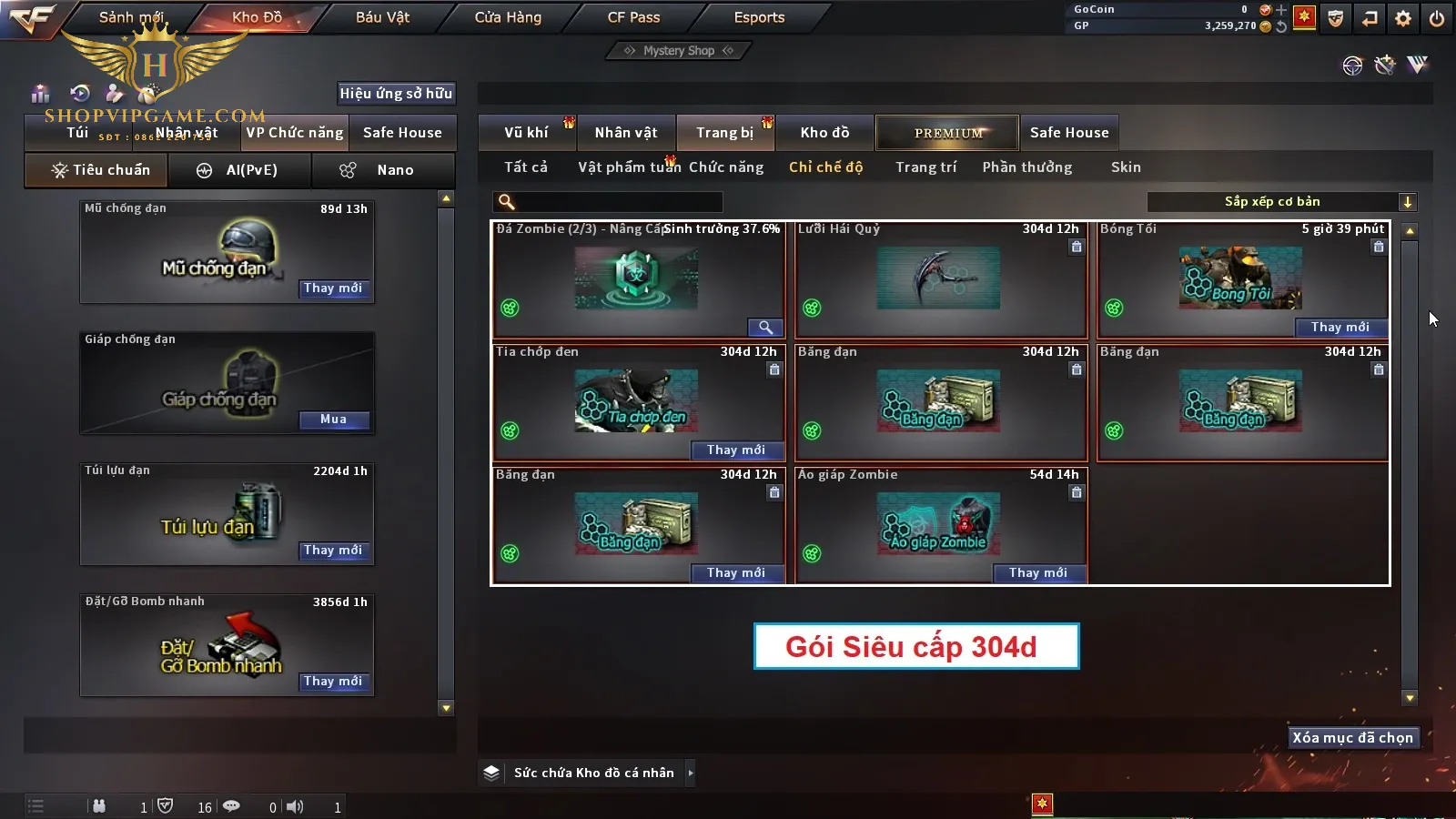The width and height of the screenshot is (1456, 819).
Task: Expand next Mystery Shop arrow
Action: point(728,51)
